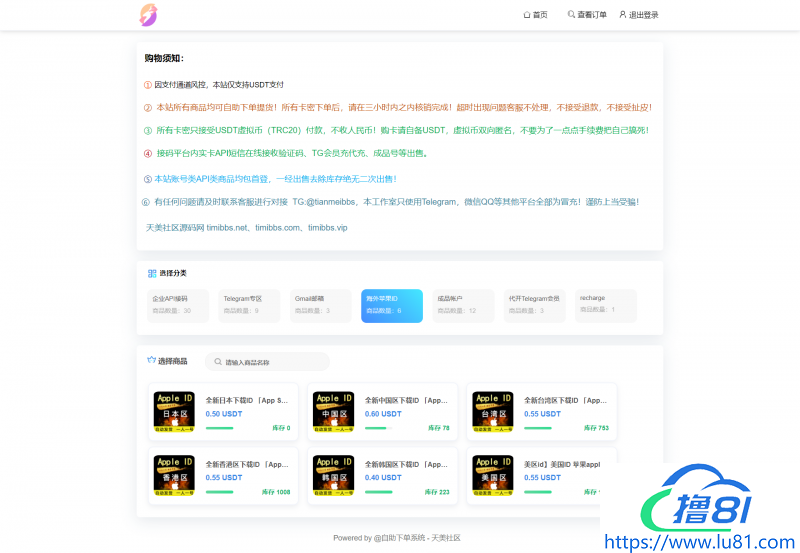
Task: Click the magnifier icon beside 查看订单
Action: pyautogui.click(x=571, y=15)
